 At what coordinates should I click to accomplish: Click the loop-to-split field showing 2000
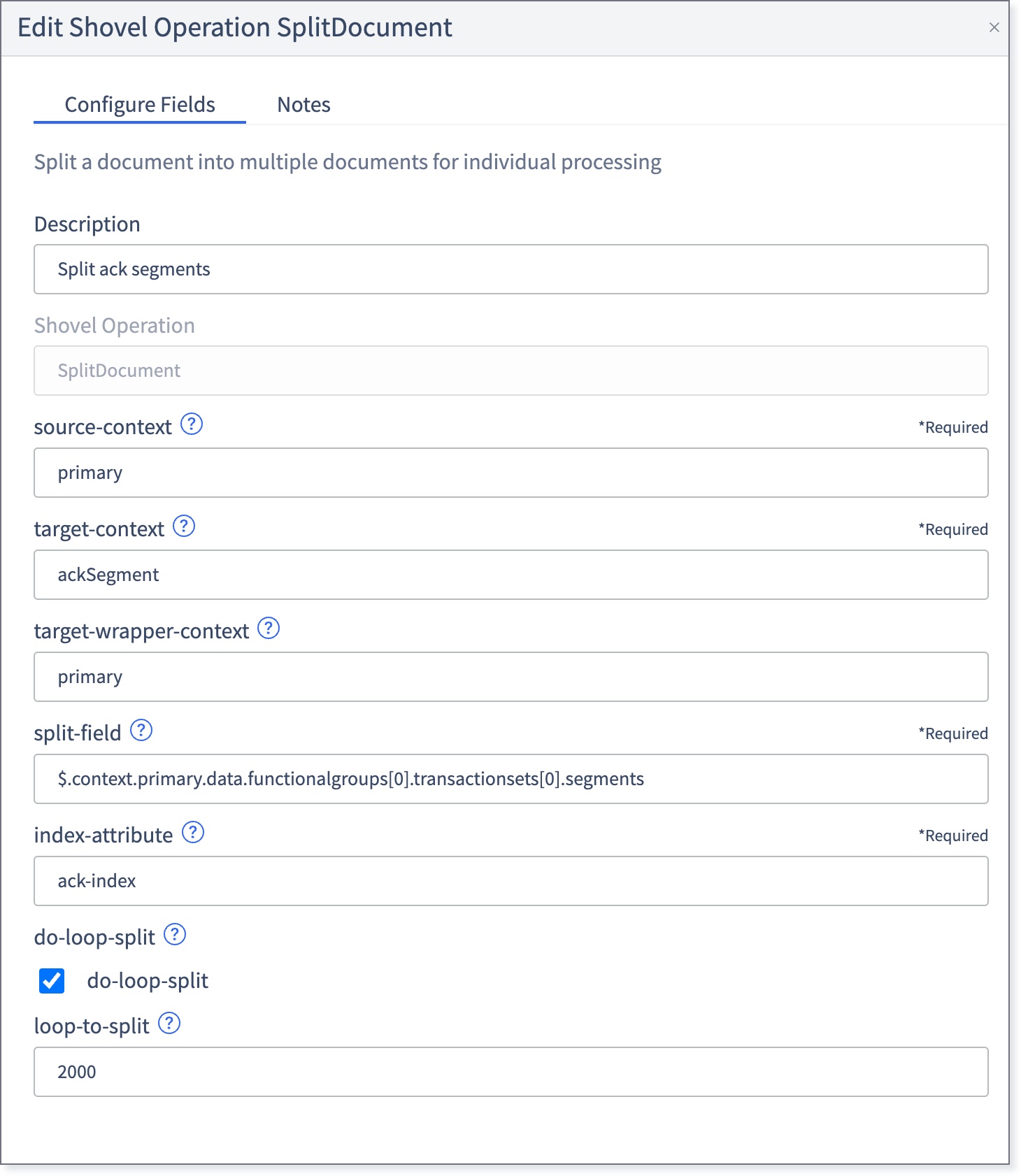tap(511, 1072)
